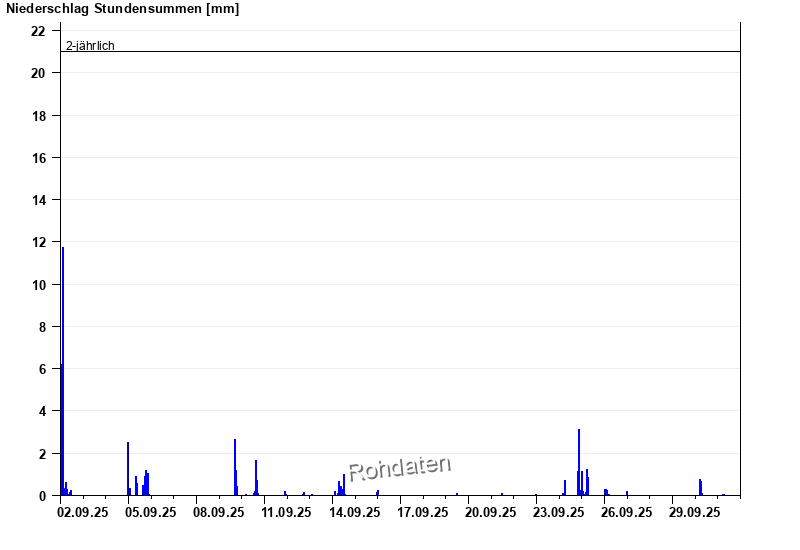Click the y-axis value 0
The height and width of the screenshot is (550, 800).
(41, 495)
